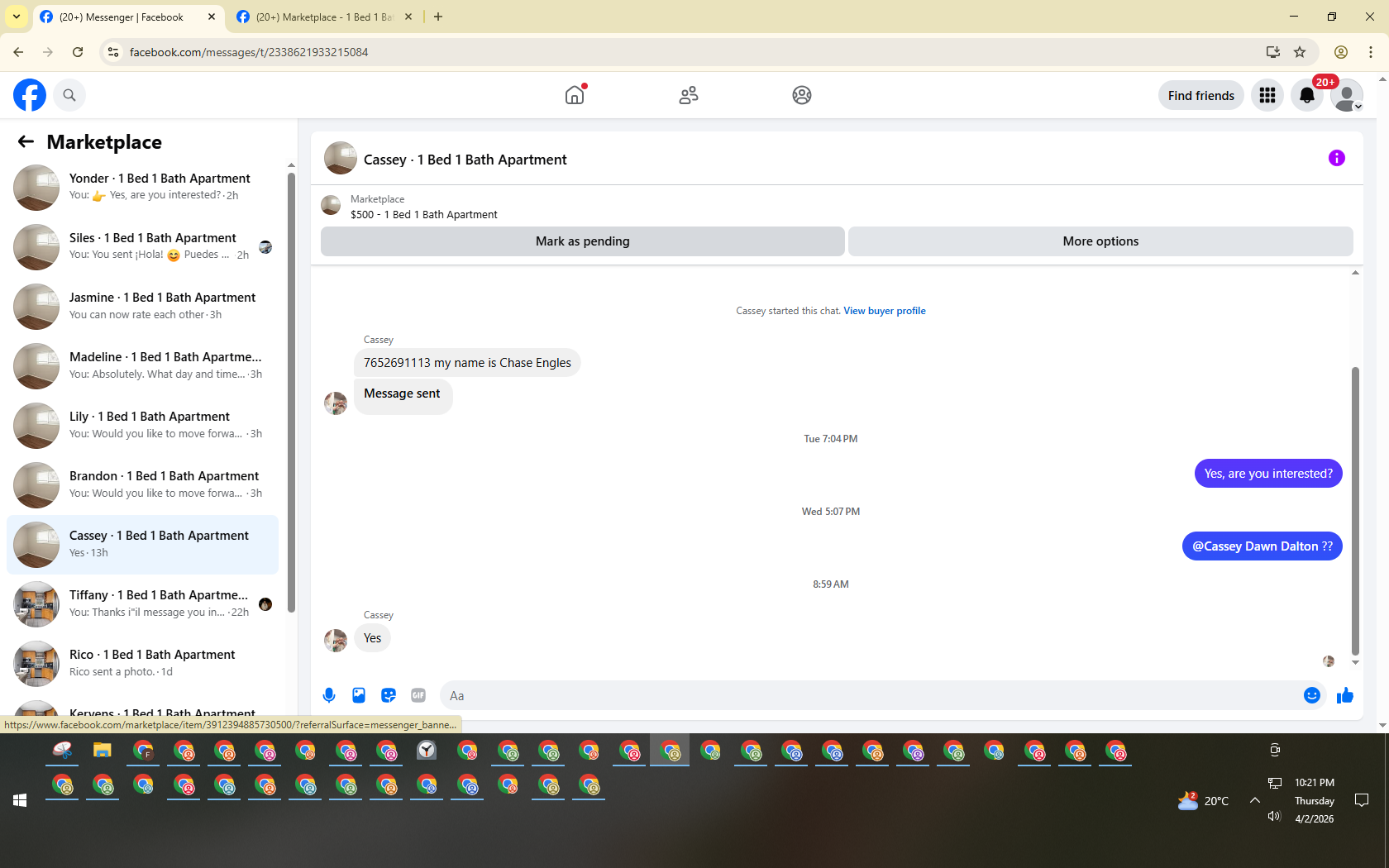Screen dimensions: 1389x868
Task: Click the message "7652691113 my name is Chase Engles"
Action: click(467, 363)
